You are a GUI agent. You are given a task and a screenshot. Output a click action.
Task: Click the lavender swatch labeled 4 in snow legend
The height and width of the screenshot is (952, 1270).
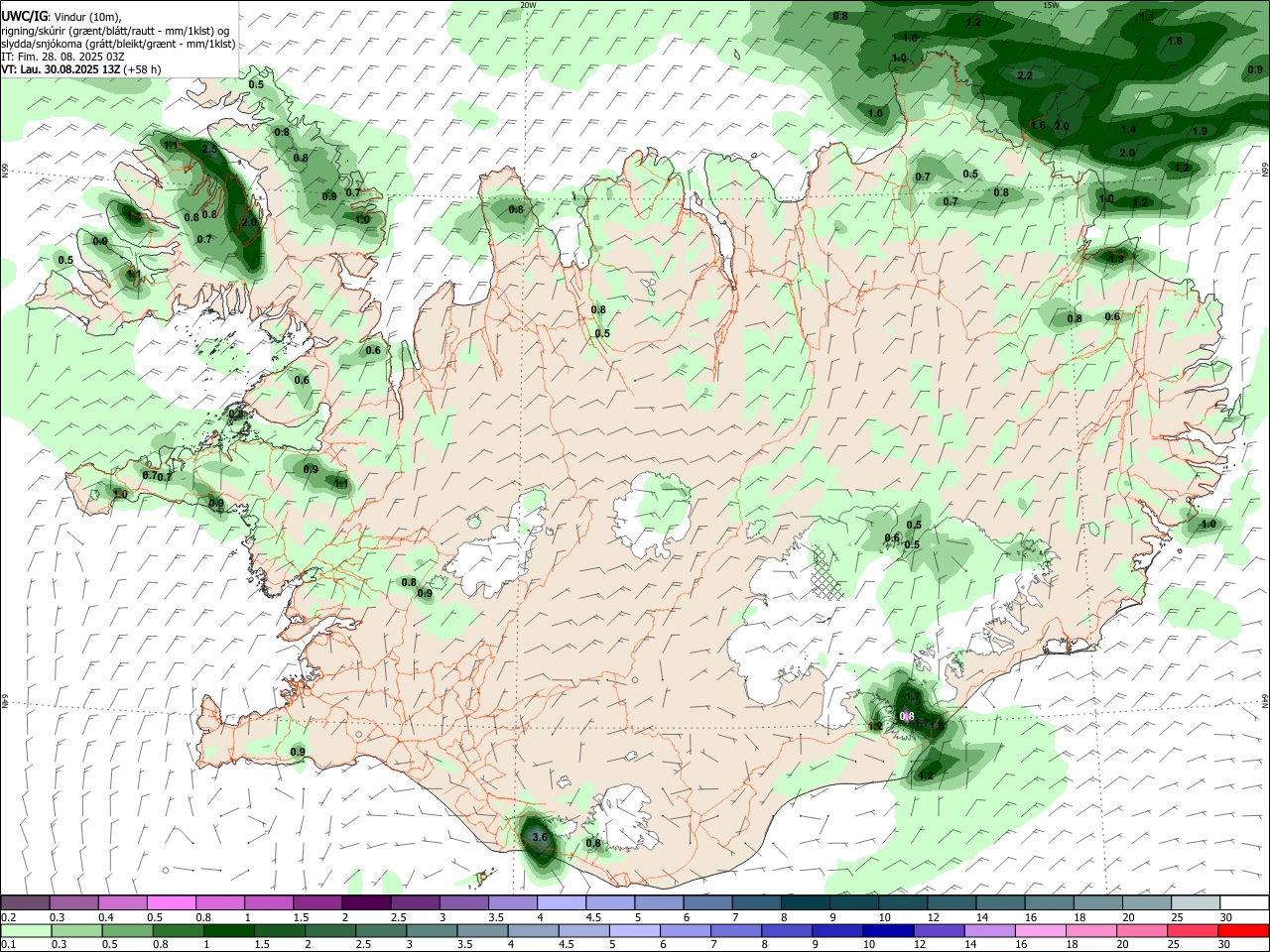(x=562, y=903)
